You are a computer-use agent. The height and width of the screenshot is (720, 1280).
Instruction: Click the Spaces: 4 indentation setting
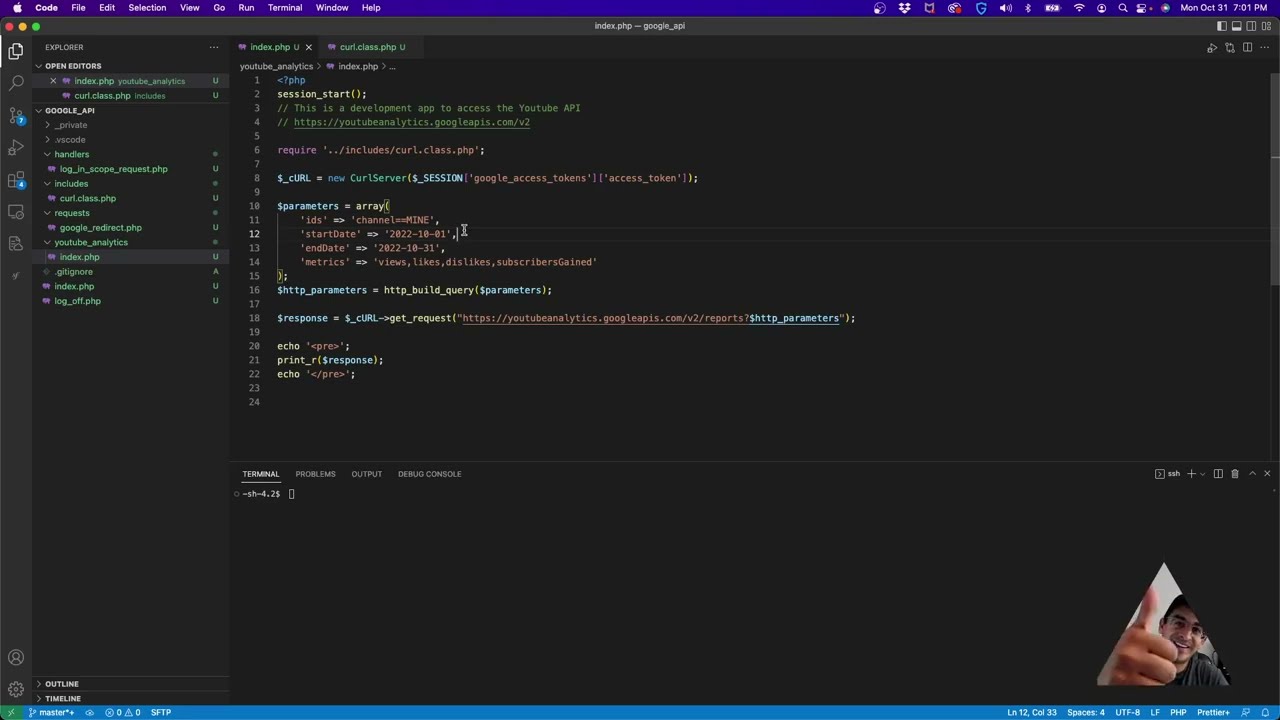click(1086, 712)
